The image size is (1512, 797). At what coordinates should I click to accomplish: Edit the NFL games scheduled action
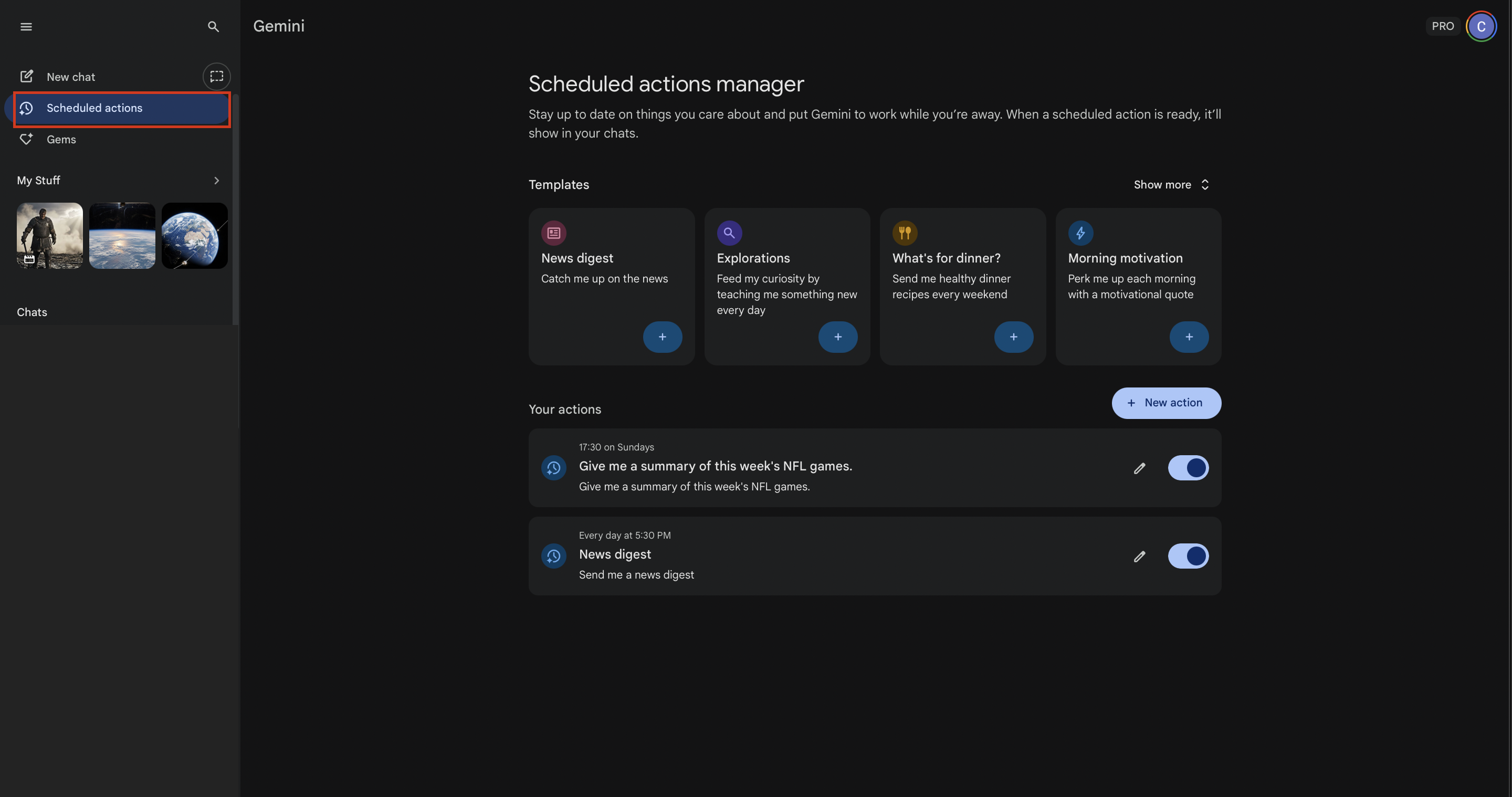pos(1139,468)
